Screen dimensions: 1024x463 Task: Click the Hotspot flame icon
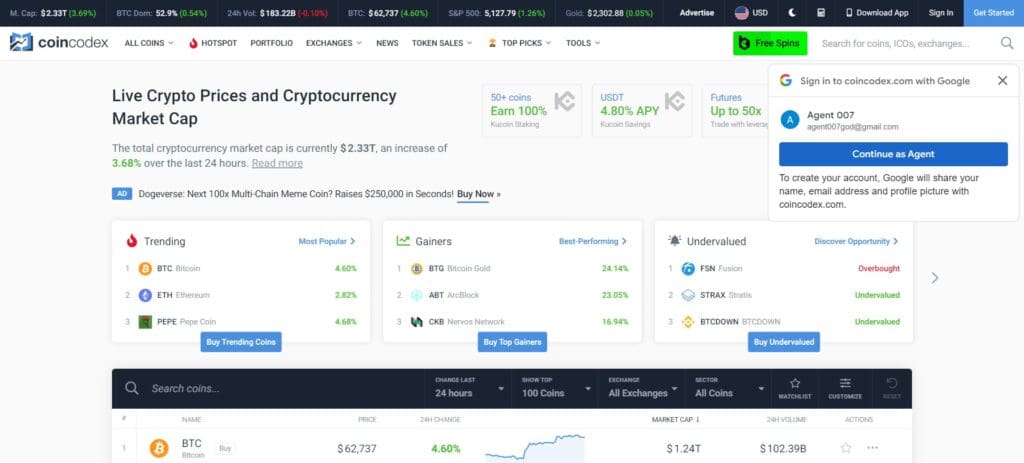point(193,43)
